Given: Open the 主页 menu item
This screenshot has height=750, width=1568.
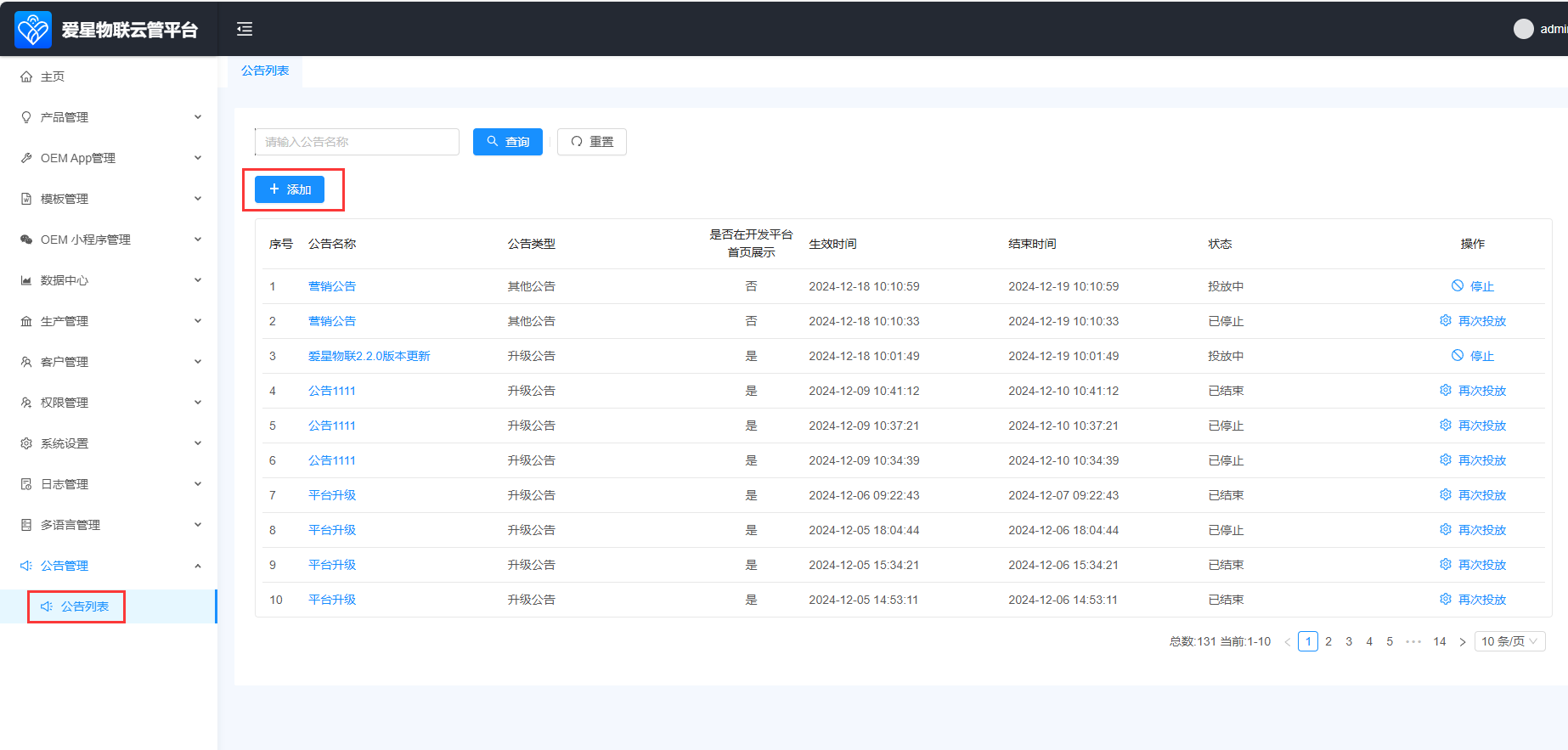Looking at the screenshot, I should tap(109, 76).
